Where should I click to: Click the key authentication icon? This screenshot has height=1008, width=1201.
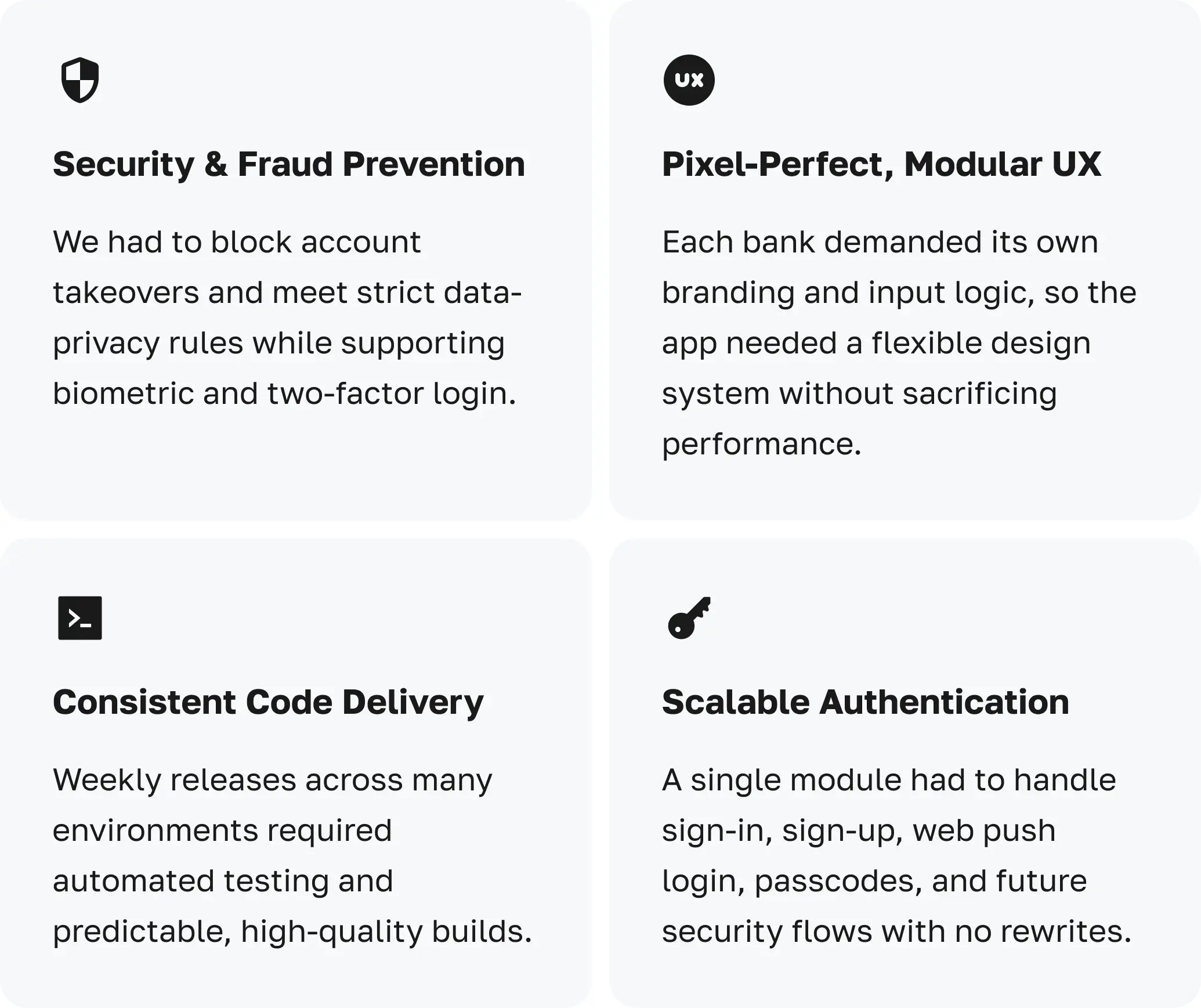click(689, 618)
